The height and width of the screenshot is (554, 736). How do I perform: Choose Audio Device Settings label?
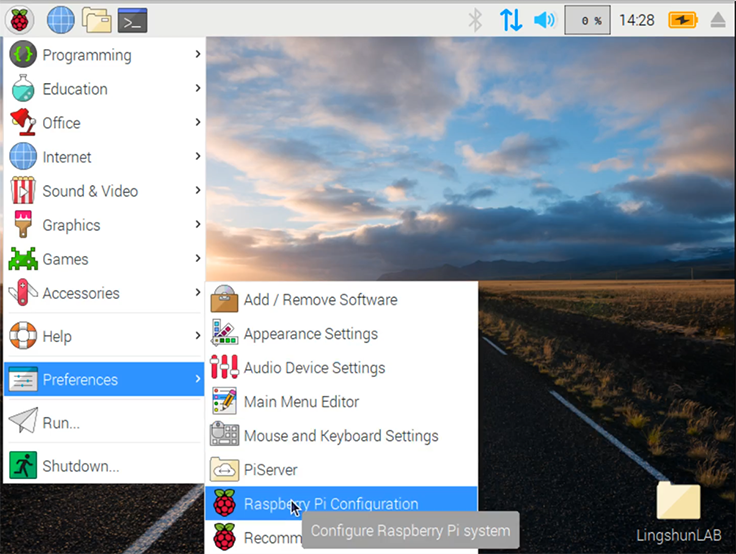pyautogui.click(x=314, y=368)
